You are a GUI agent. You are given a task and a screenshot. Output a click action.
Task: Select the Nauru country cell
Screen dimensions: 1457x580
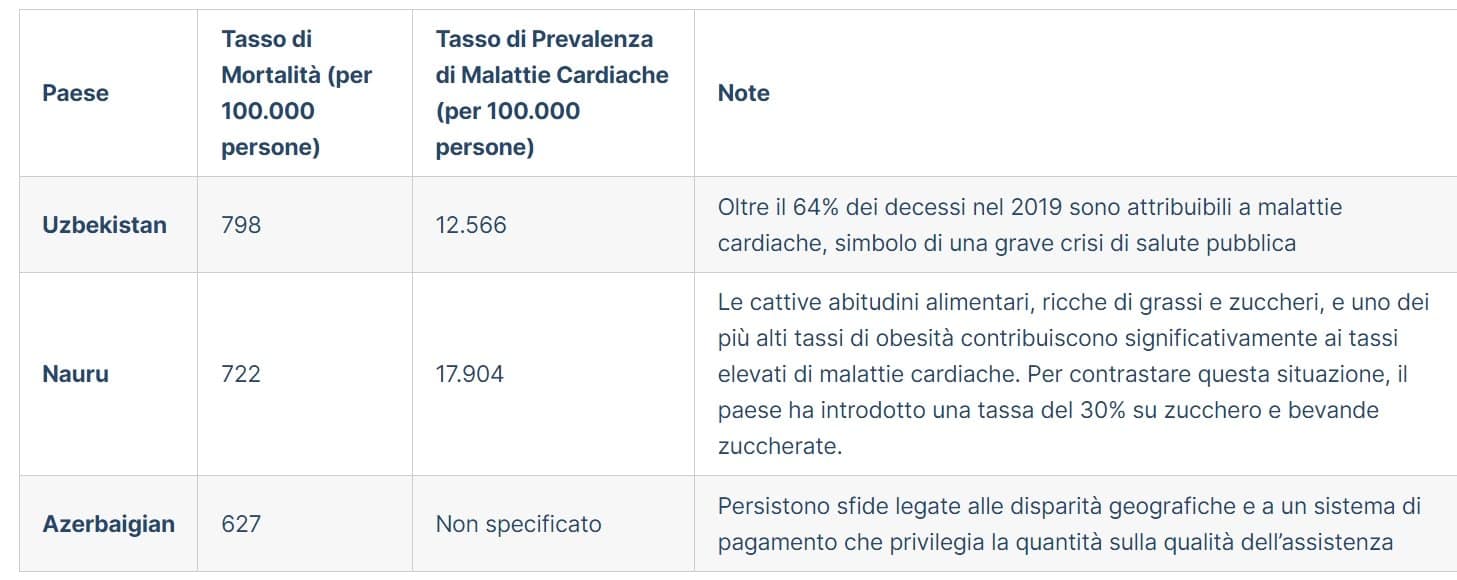[75, 374]
